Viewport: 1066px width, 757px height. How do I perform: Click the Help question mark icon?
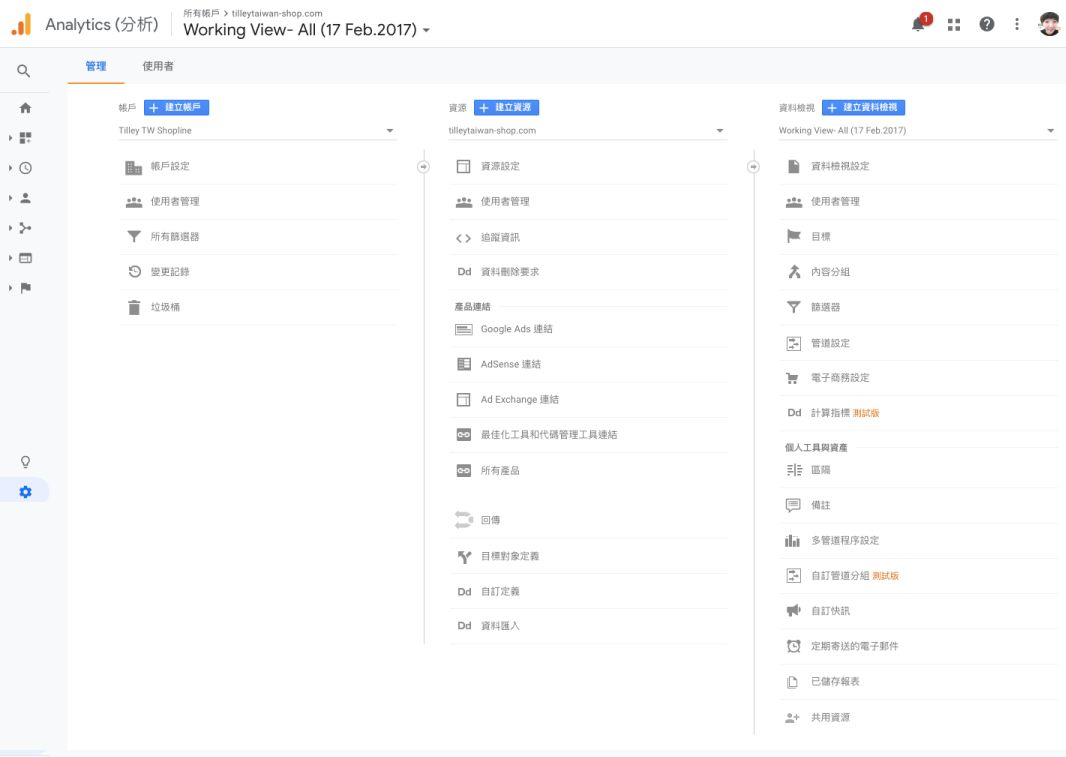989,24
